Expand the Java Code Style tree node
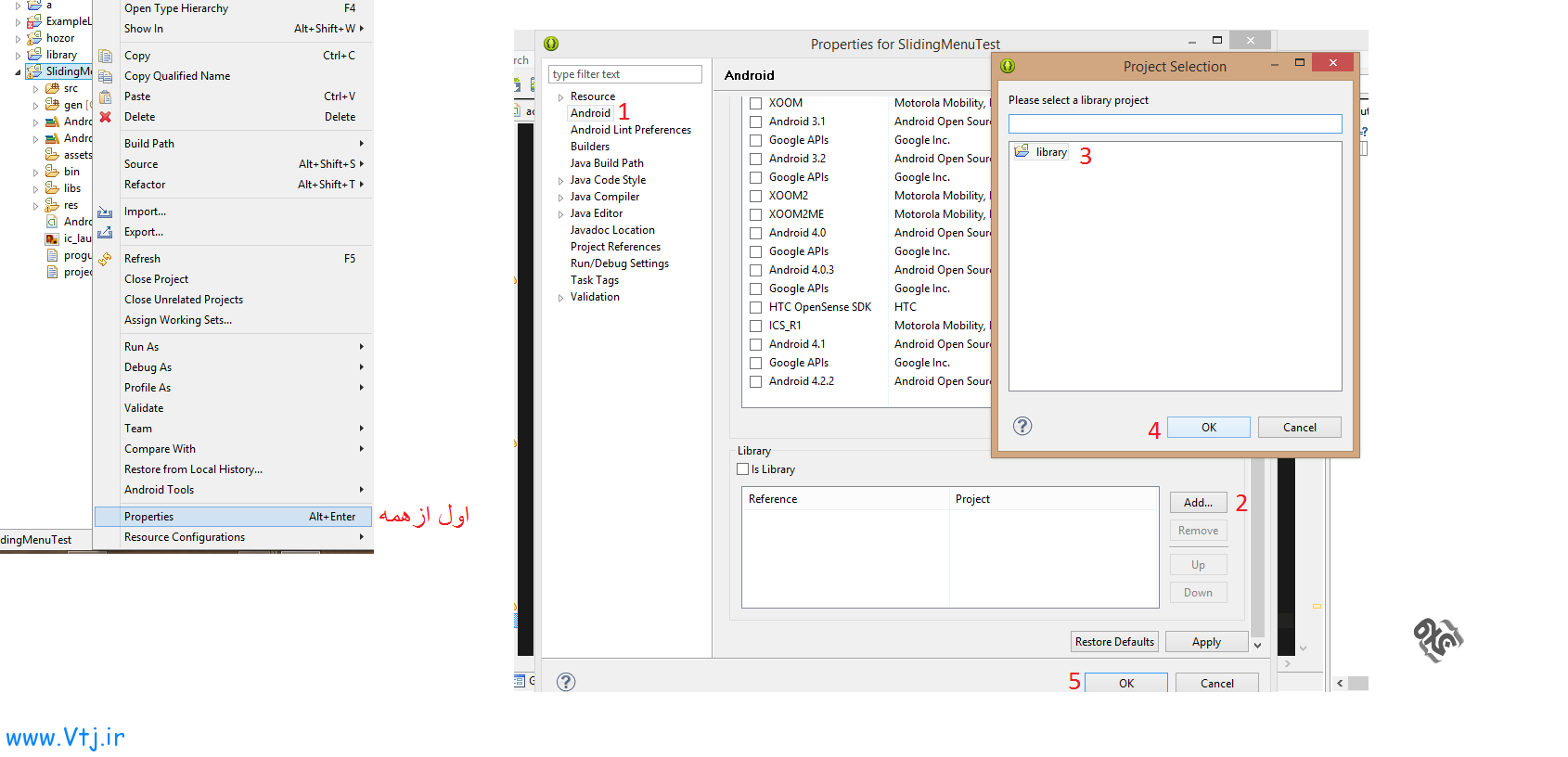This screenshot has height=757, width=1568. tap(560, 181)
